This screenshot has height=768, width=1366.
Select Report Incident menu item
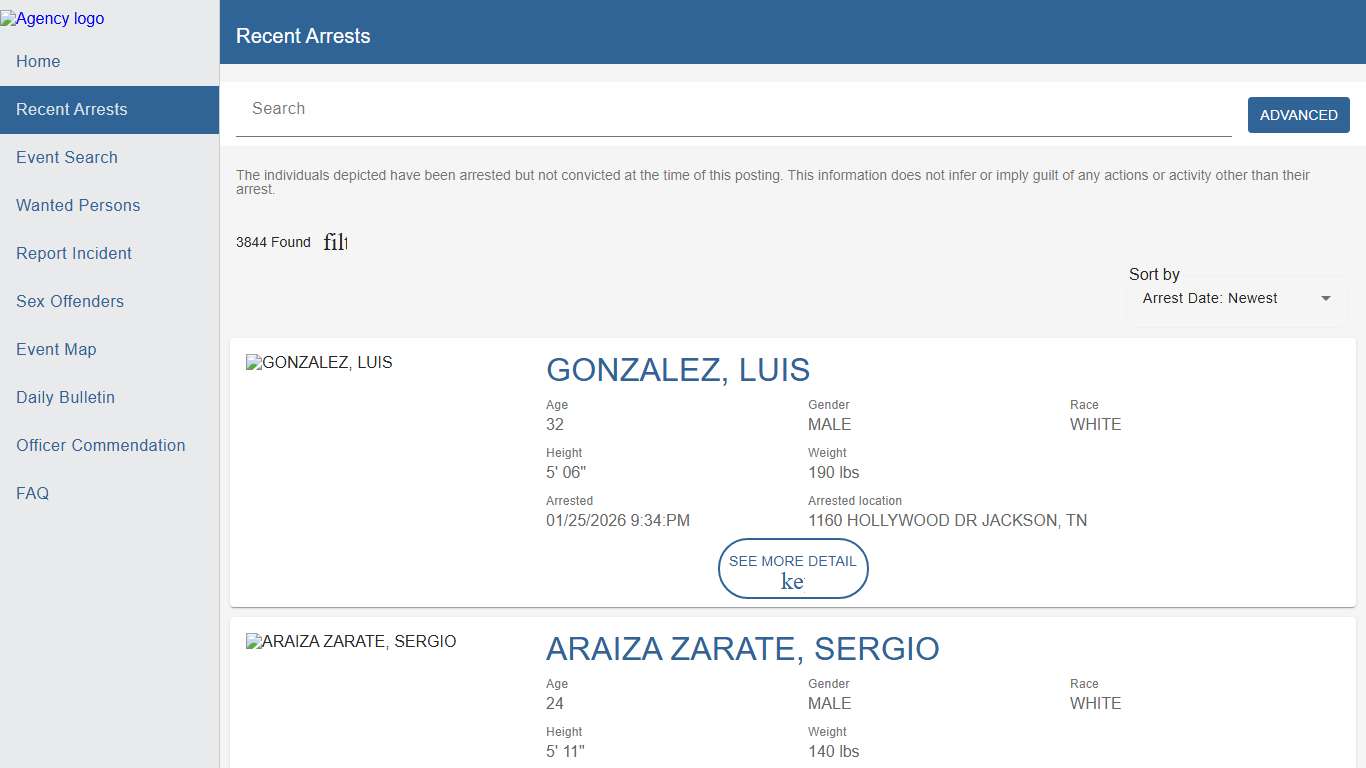[74, 253]
